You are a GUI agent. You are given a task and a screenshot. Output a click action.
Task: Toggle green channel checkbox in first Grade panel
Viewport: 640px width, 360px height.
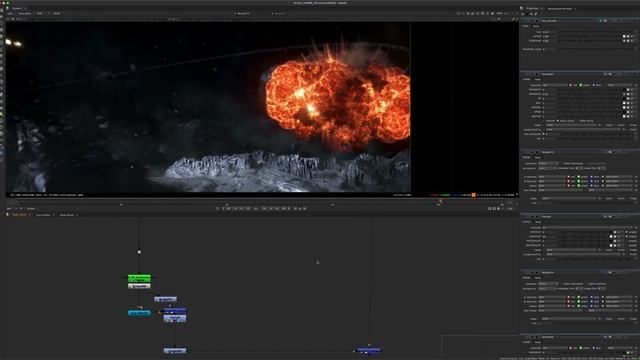pos(580,85)
